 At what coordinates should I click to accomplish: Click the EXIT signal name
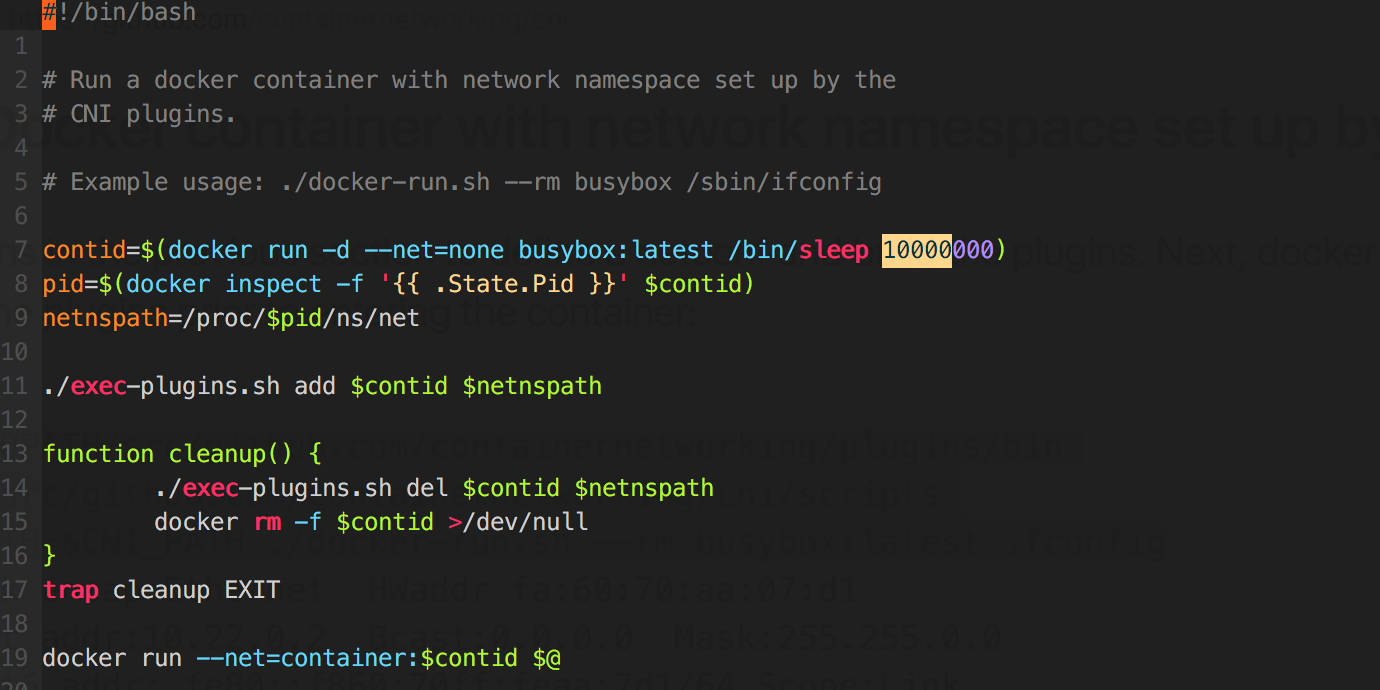[x=252, y=590]
